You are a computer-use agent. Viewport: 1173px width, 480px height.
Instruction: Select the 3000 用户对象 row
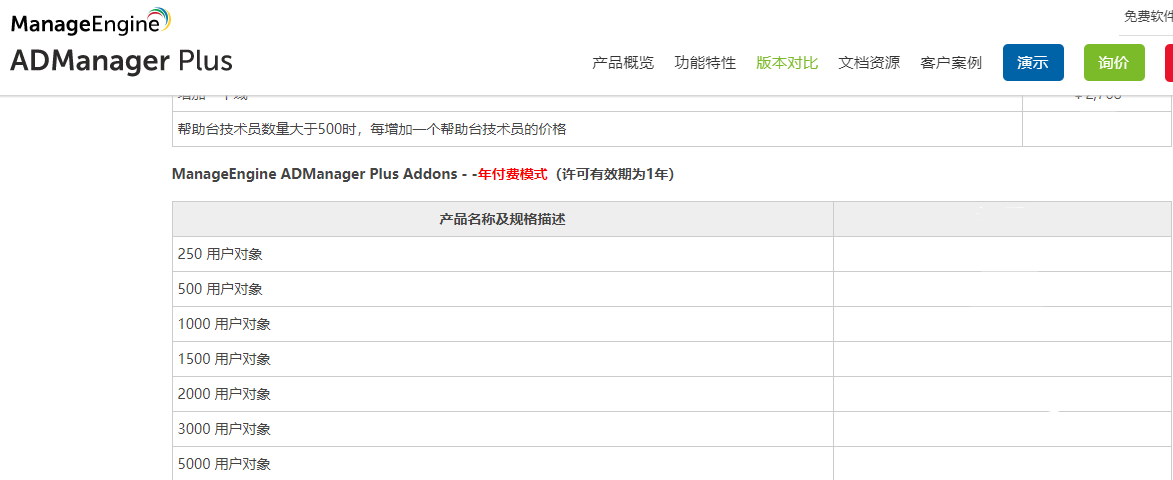pyautogui.click(x=502, y=429)
